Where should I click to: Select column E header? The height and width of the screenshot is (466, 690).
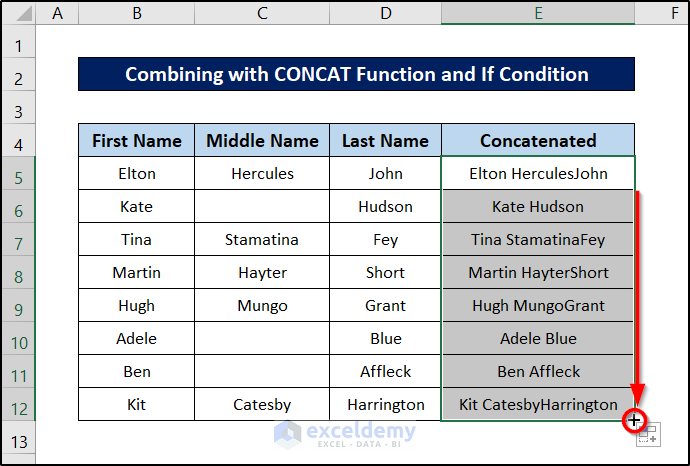(x=538, y=13)
